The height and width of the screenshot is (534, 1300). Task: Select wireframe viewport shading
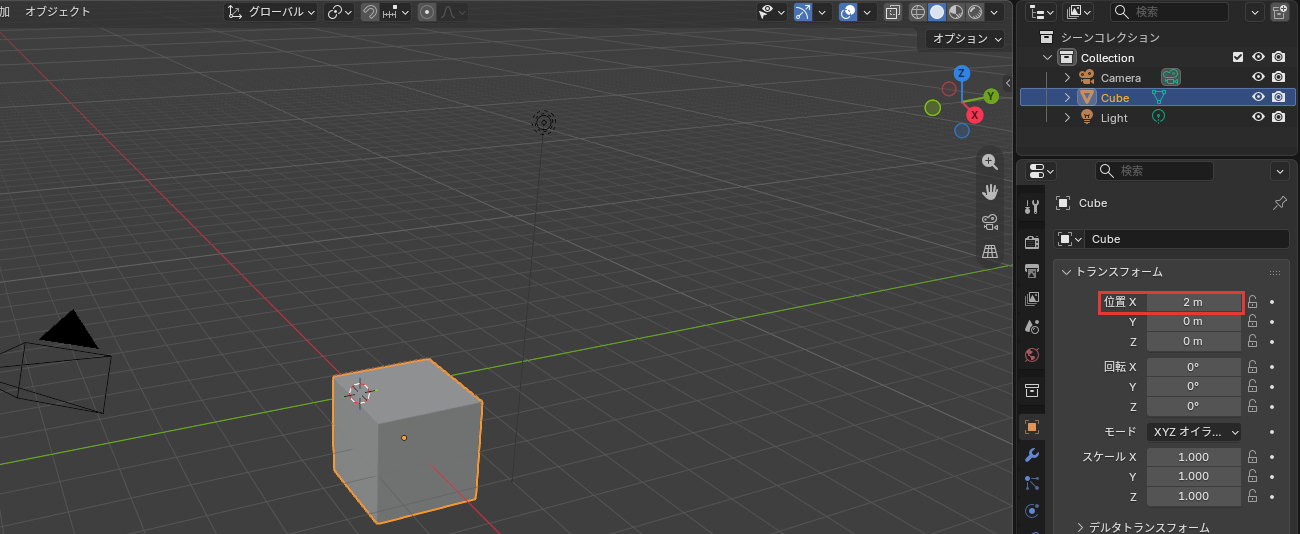coord(918,12)
